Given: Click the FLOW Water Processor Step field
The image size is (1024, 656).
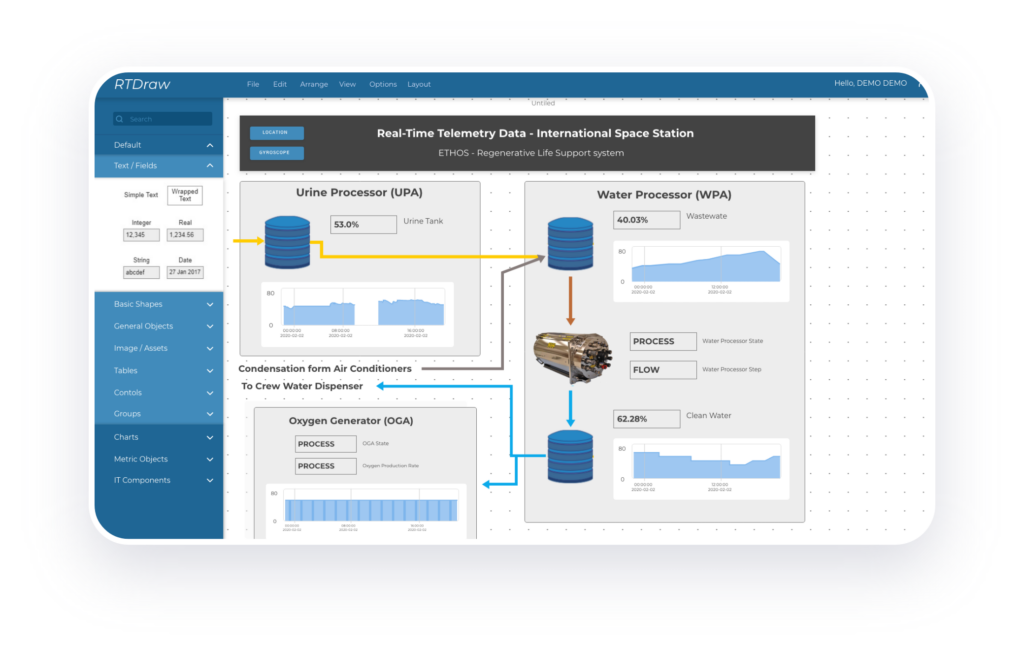Looking at the screenshot, I should click(x=663, y=370).
